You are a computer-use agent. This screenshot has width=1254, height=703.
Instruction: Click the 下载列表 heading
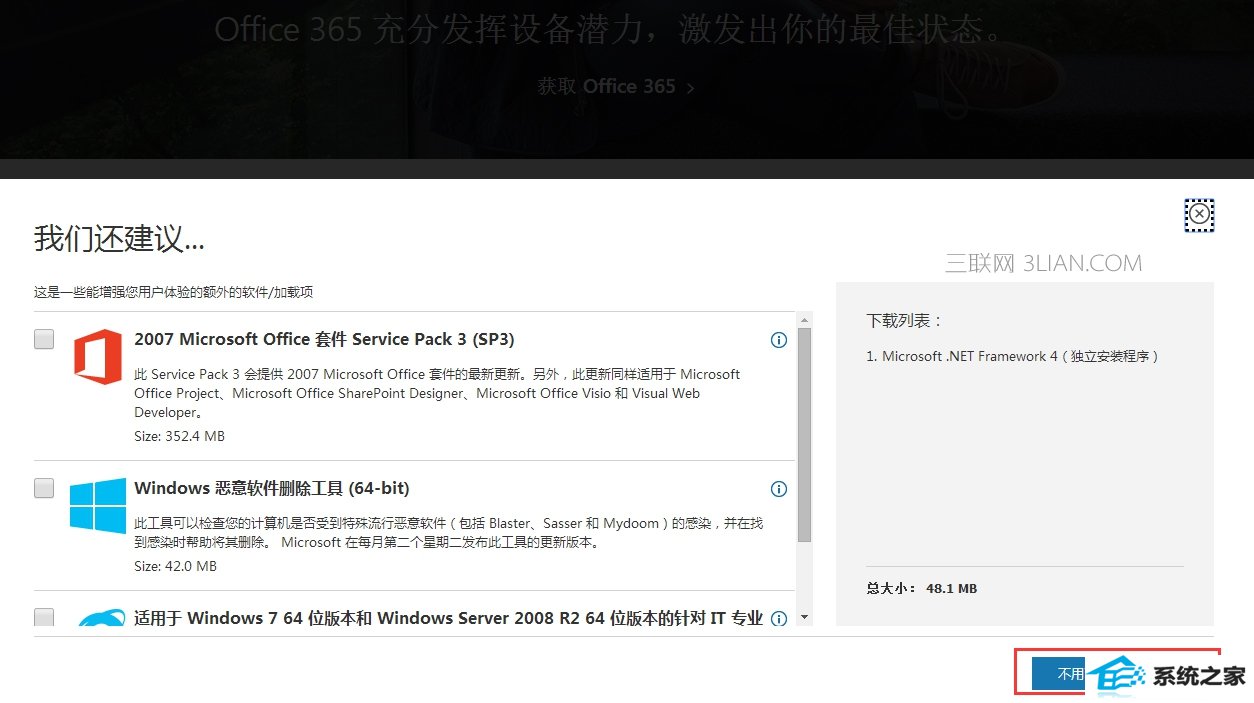905,320
